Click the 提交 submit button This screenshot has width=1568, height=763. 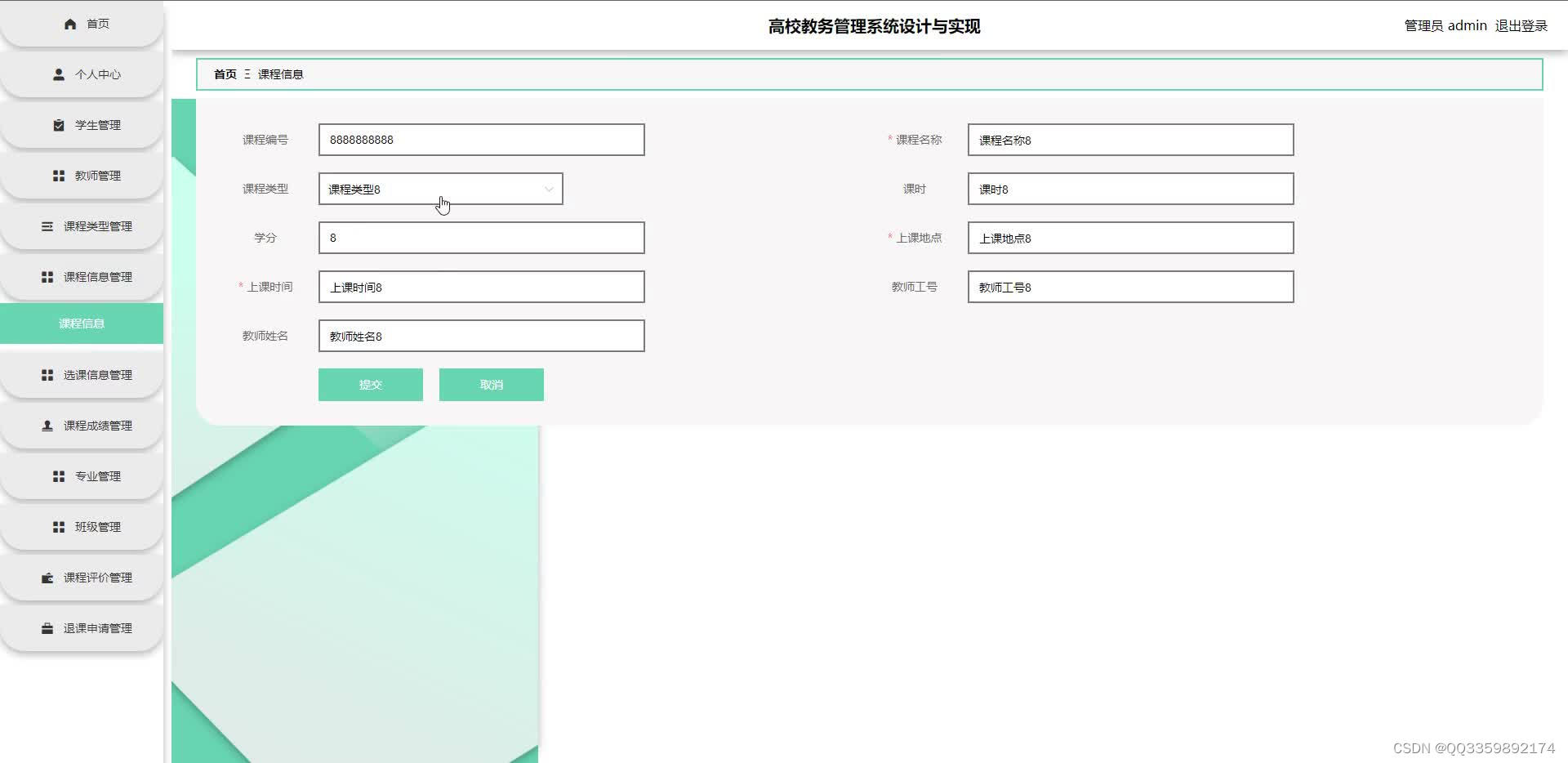(371, 385)
